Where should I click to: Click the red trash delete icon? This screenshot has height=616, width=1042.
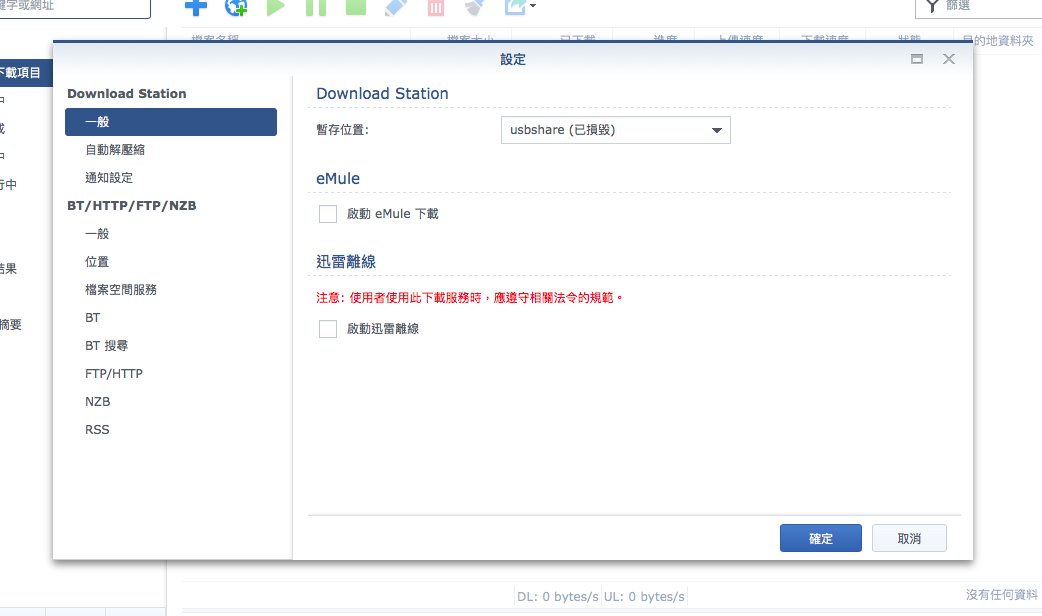(435, 8)
